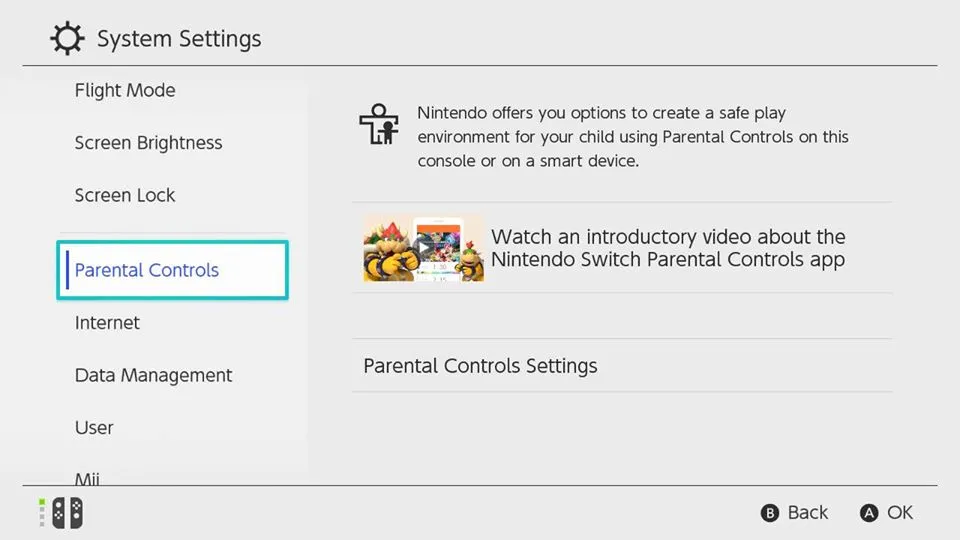
Task: Watch the introductory video about Parental Controls app
Action: point(622,248)
